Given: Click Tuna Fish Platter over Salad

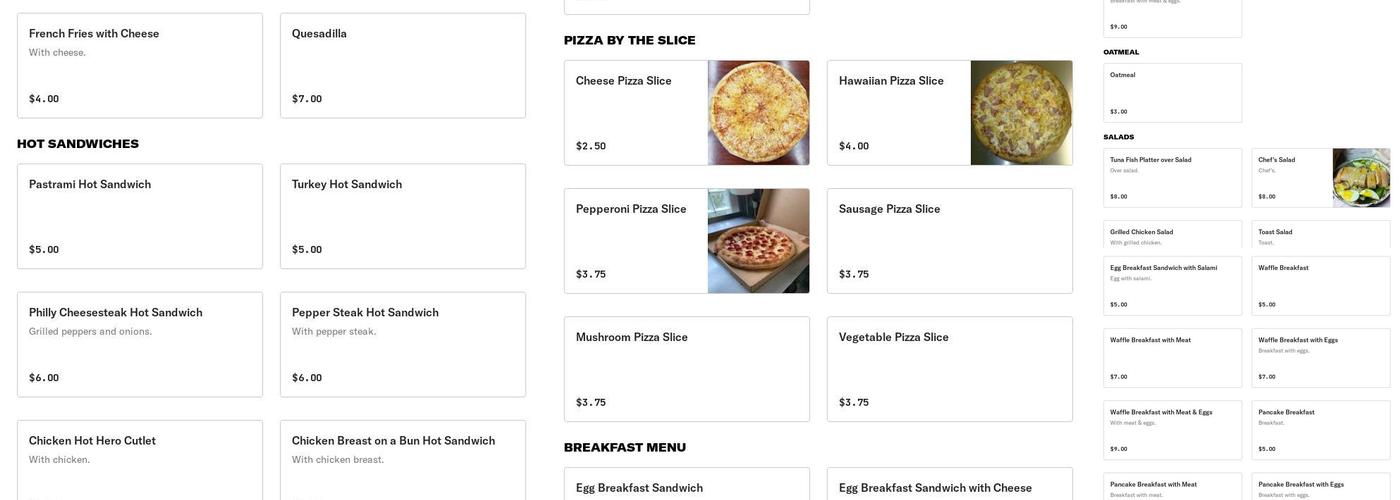Looking at the screenshot, I should (1172, 178).
